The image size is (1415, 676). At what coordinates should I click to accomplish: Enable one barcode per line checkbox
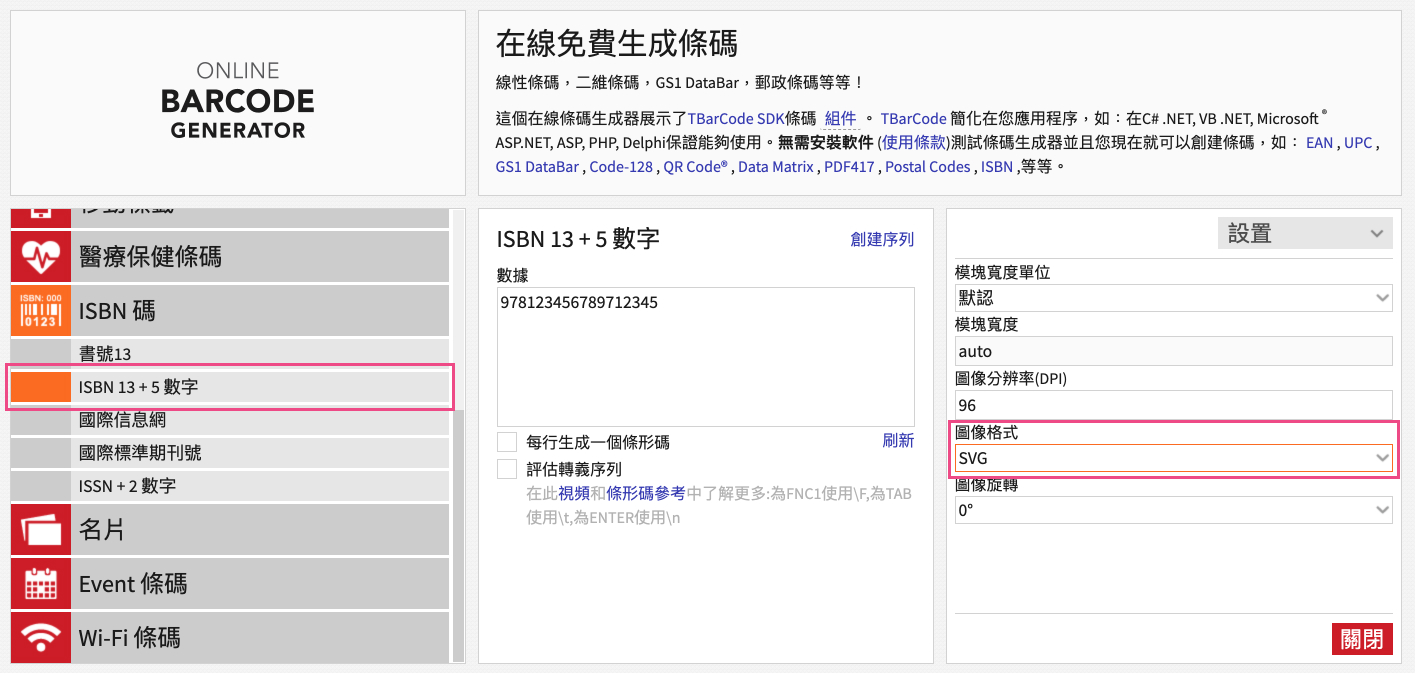click(x=507, y=442)
